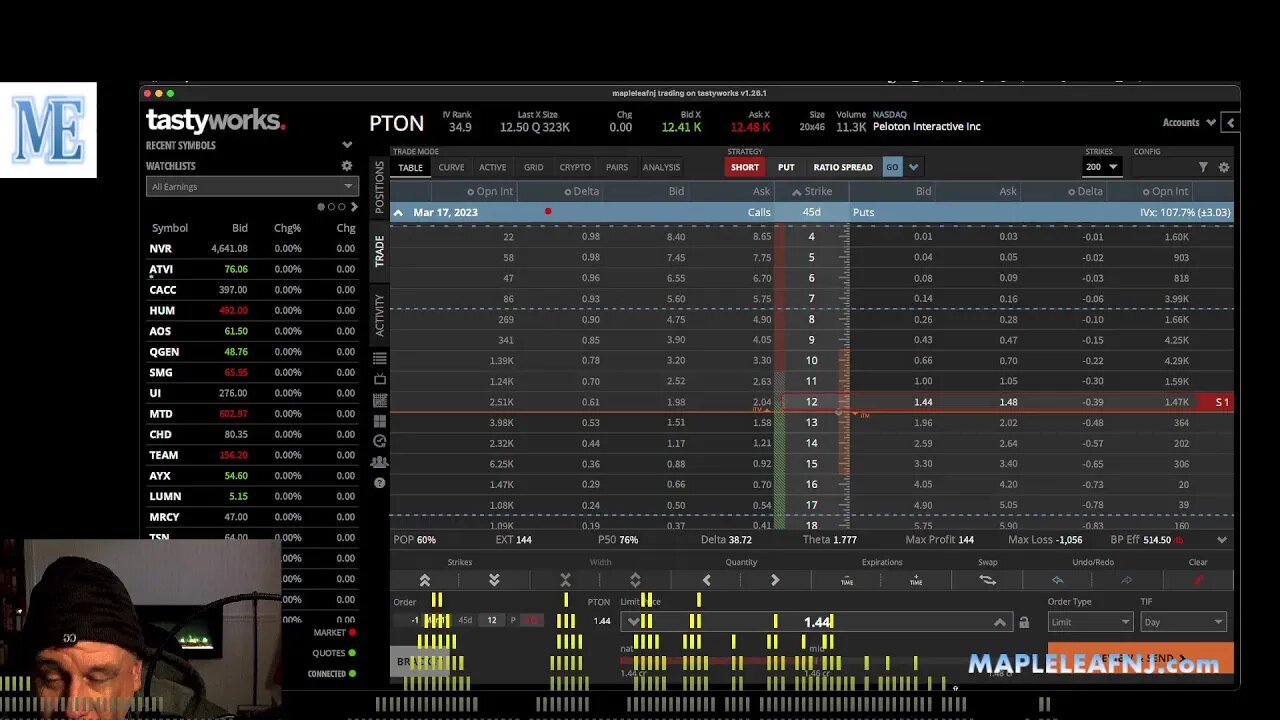Open Accounts dropdown
The image size is (1280, 720).
click(1189, 123)
